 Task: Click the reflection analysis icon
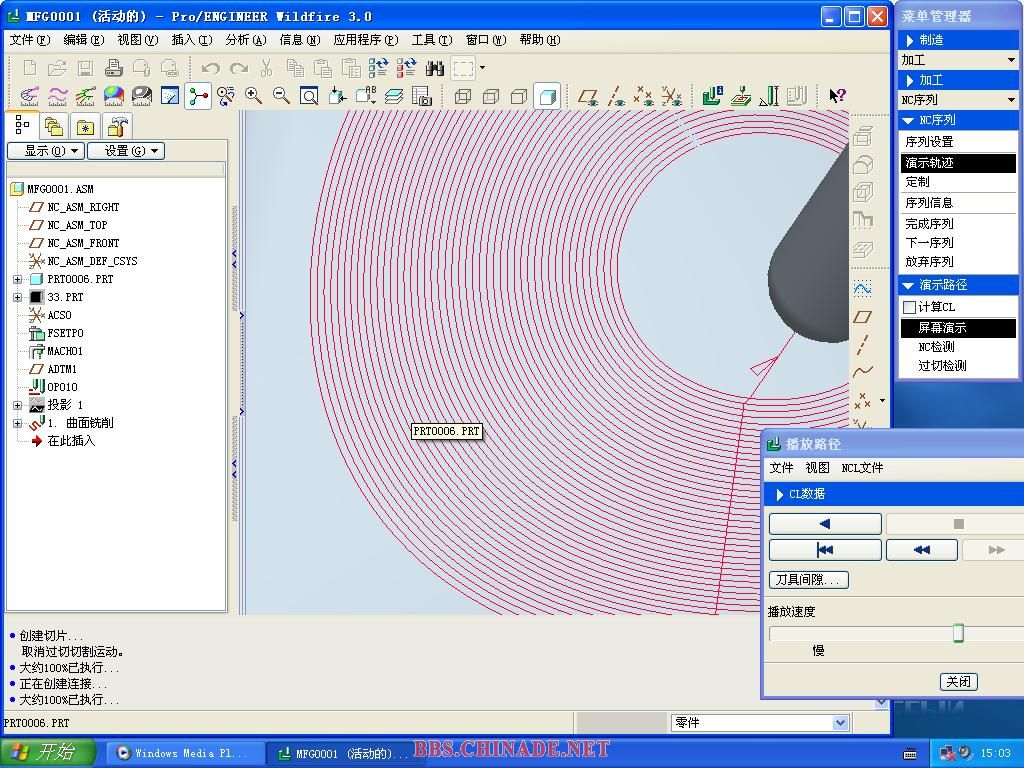click(142, 96)
